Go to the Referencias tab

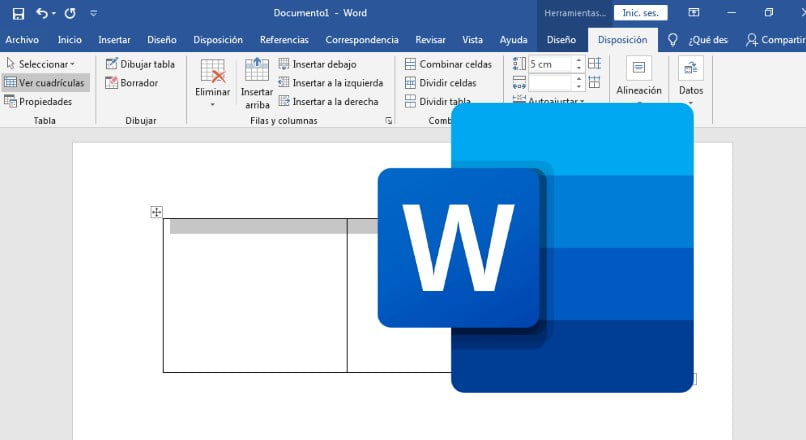click(x=284, y=40)
